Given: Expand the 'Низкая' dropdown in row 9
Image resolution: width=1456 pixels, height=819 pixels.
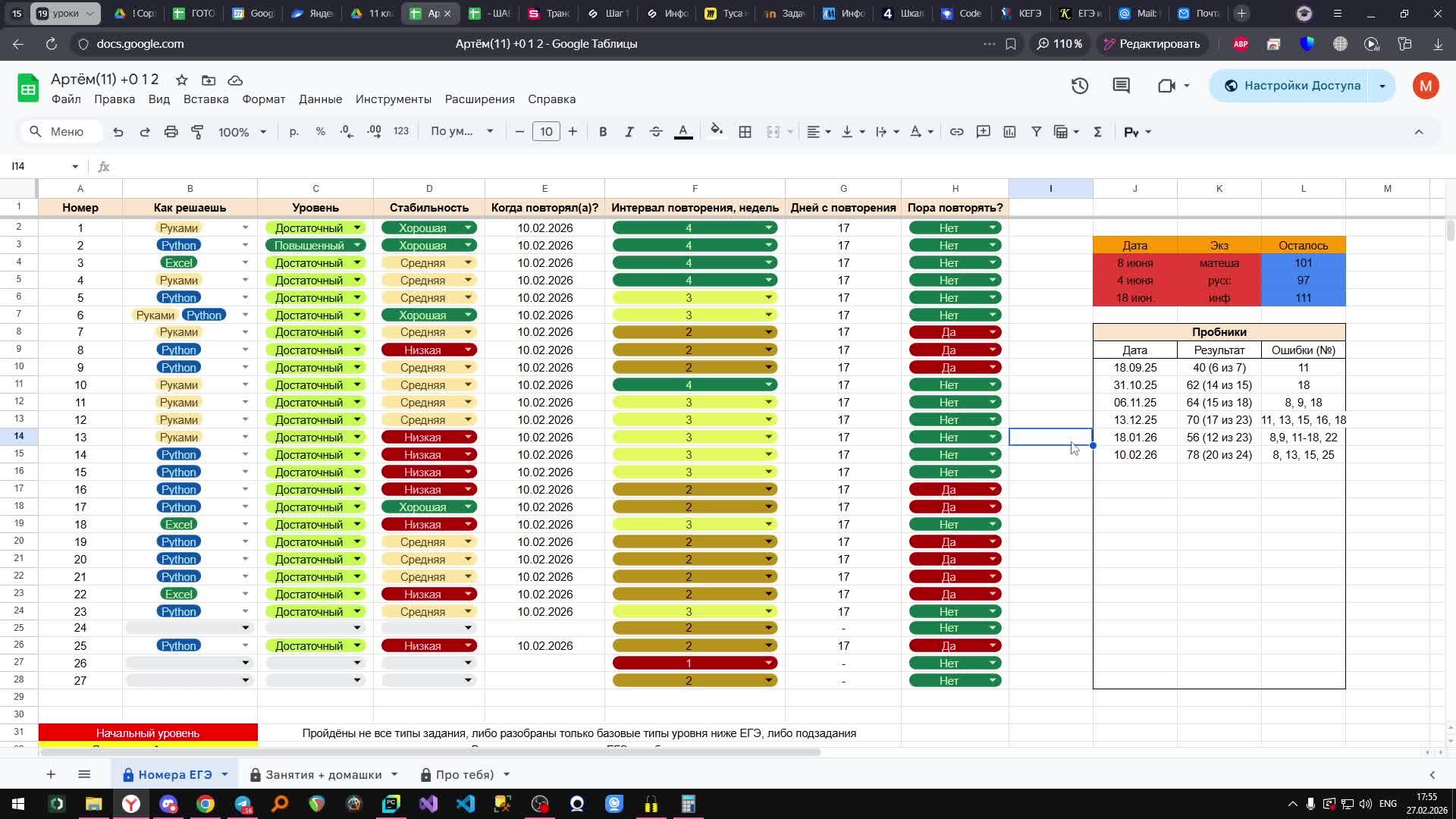Looking at the screenshot, I should [x=469, y=350].
